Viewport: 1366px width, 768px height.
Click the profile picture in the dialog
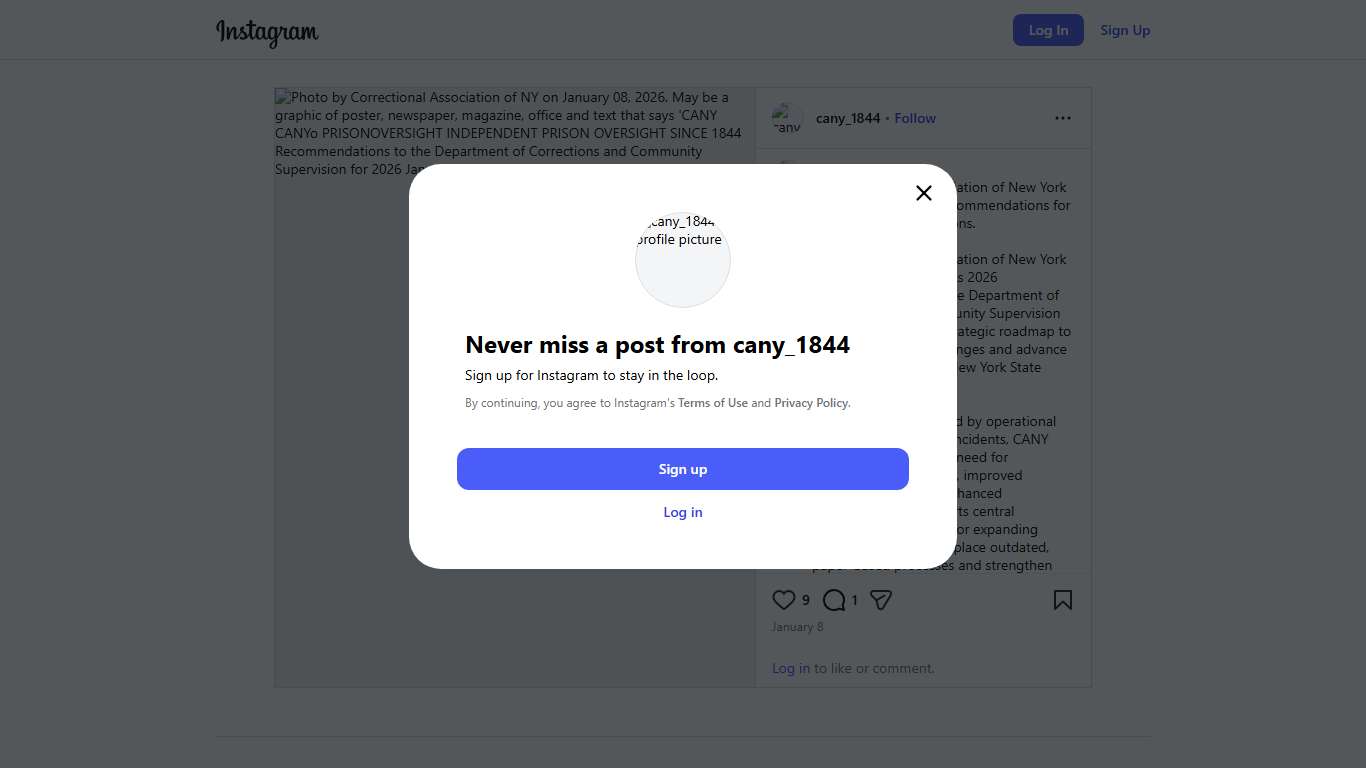[x=683, y=259]
